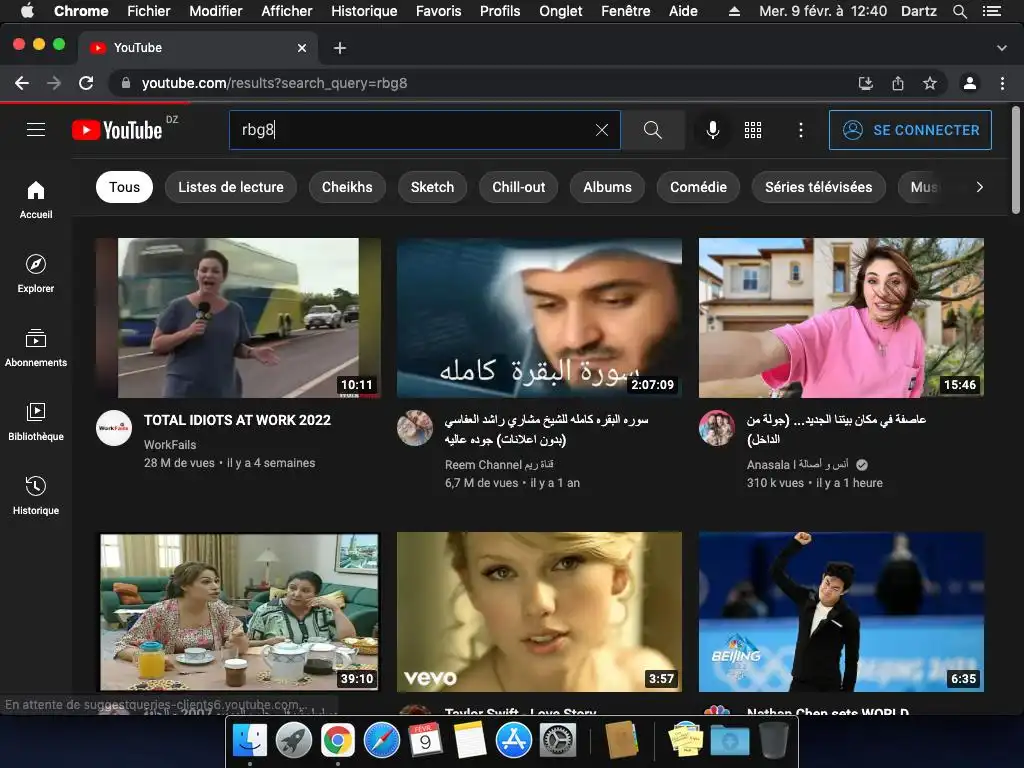Viewport: 1024px width, 768px height.
Task: Open YouTube settings three-dot menu
Action: click(x=801, y=130)
